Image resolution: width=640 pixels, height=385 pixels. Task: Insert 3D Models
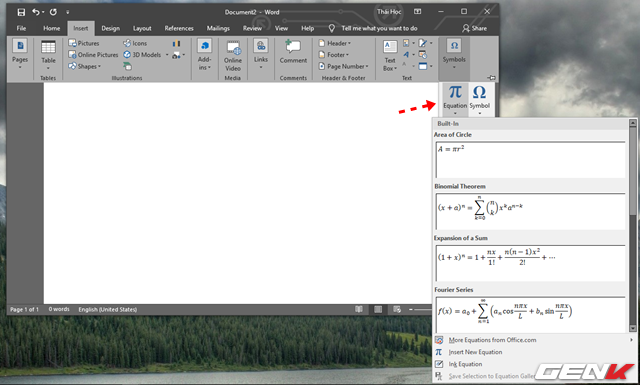point(142,54)
